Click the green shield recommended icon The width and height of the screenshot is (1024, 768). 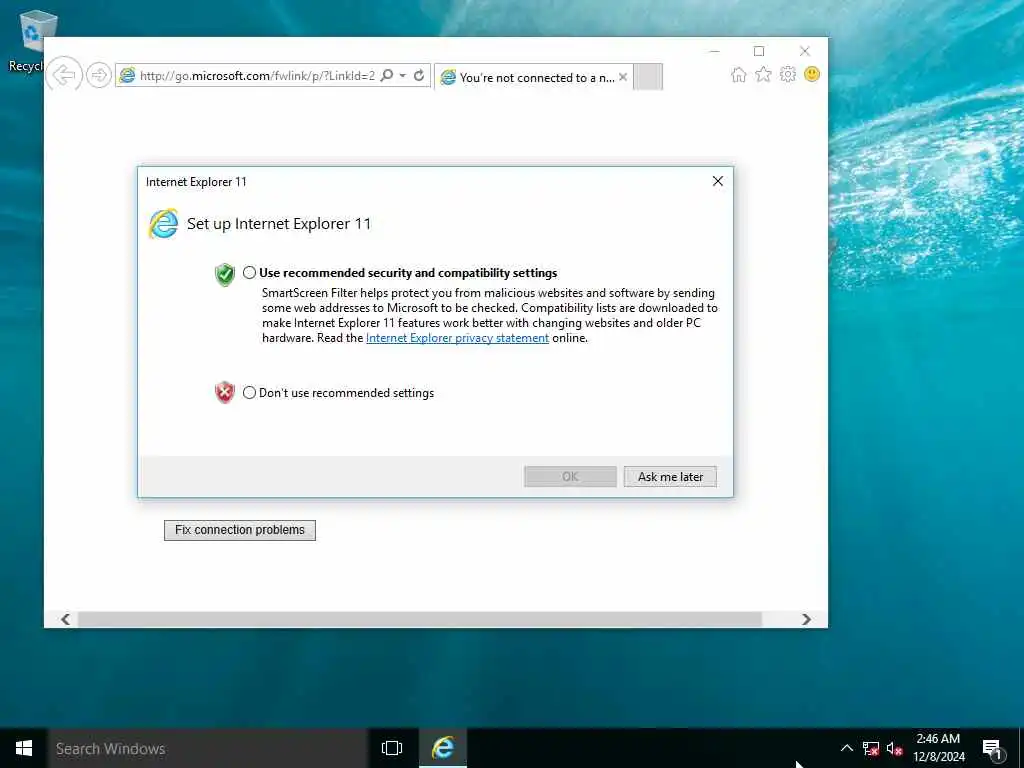225,274
